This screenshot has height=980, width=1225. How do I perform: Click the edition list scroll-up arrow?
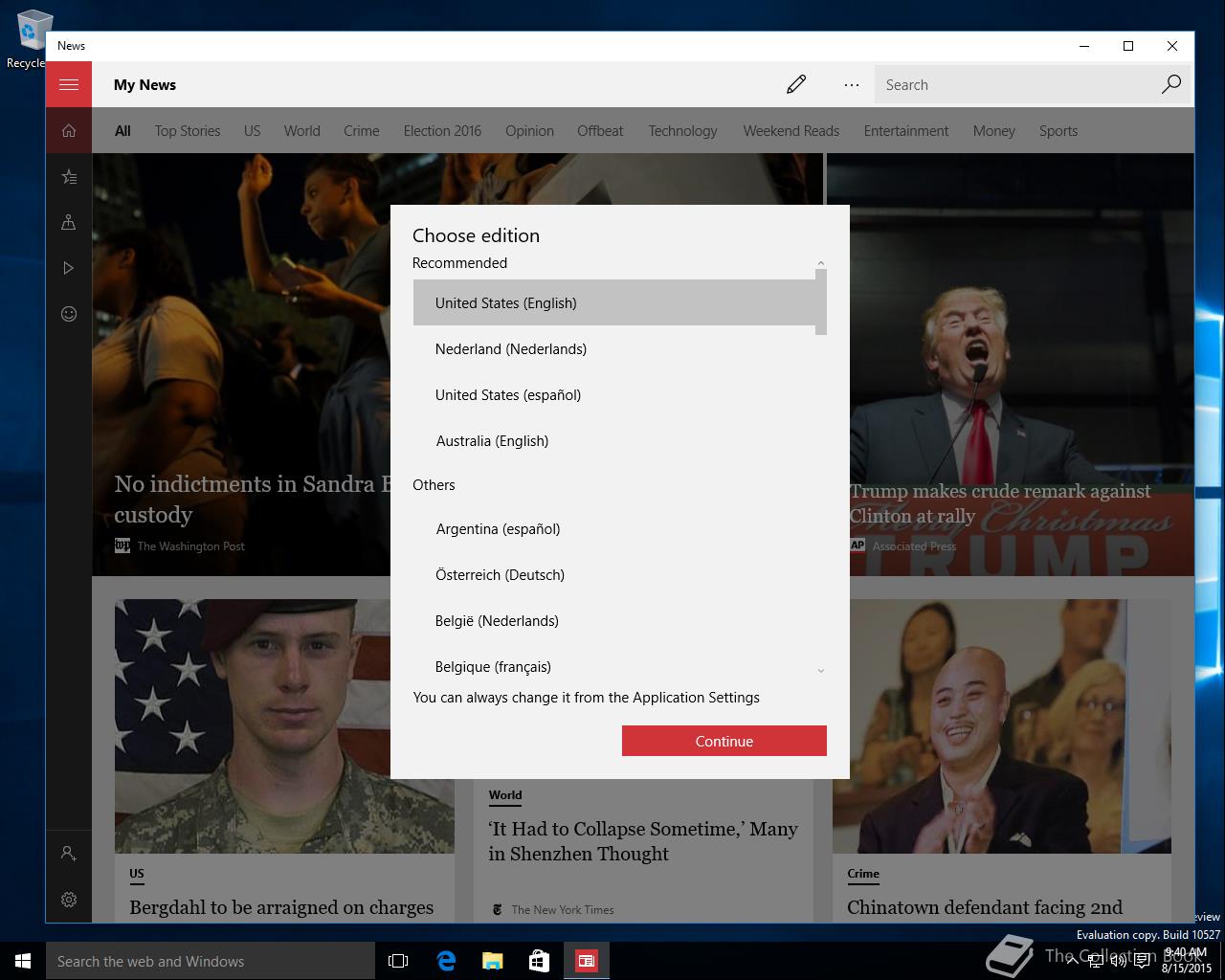point(821,262)
